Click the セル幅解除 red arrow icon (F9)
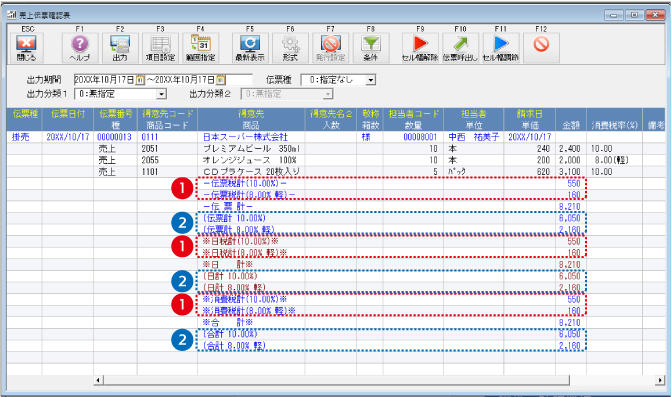Viewport: 671px width, 397px height. 420,48
